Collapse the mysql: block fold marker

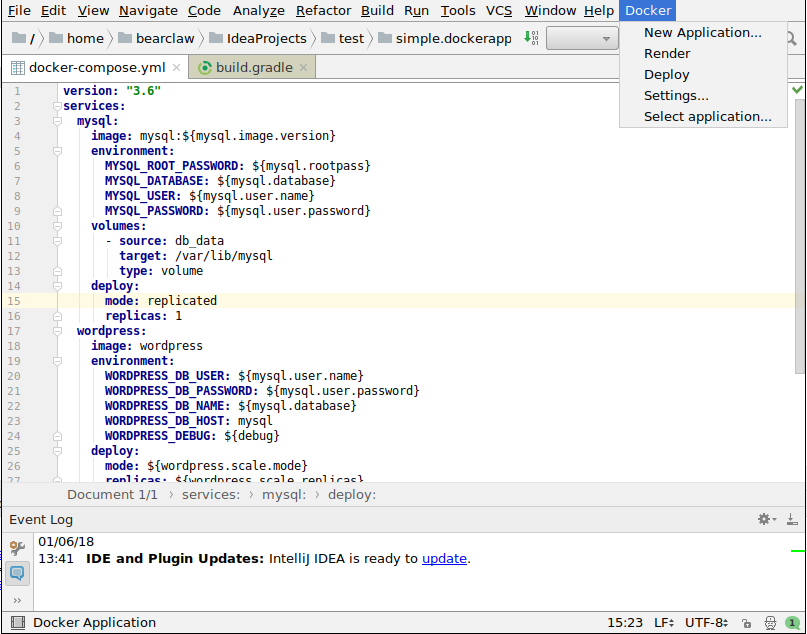57,121
